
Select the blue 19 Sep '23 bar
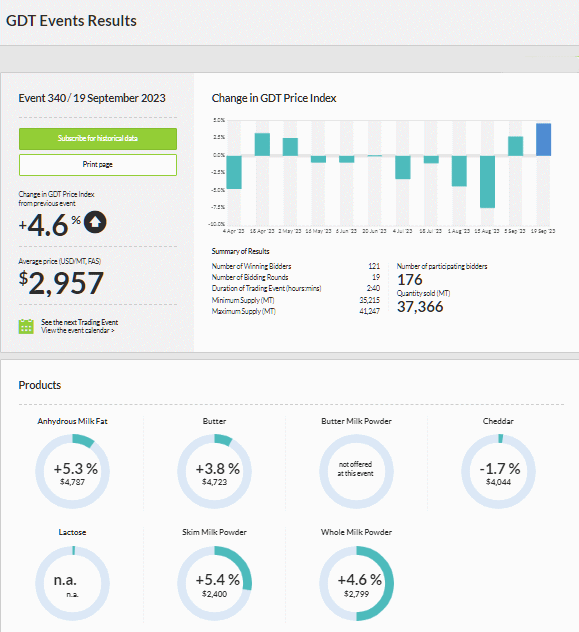click(544, 139)
